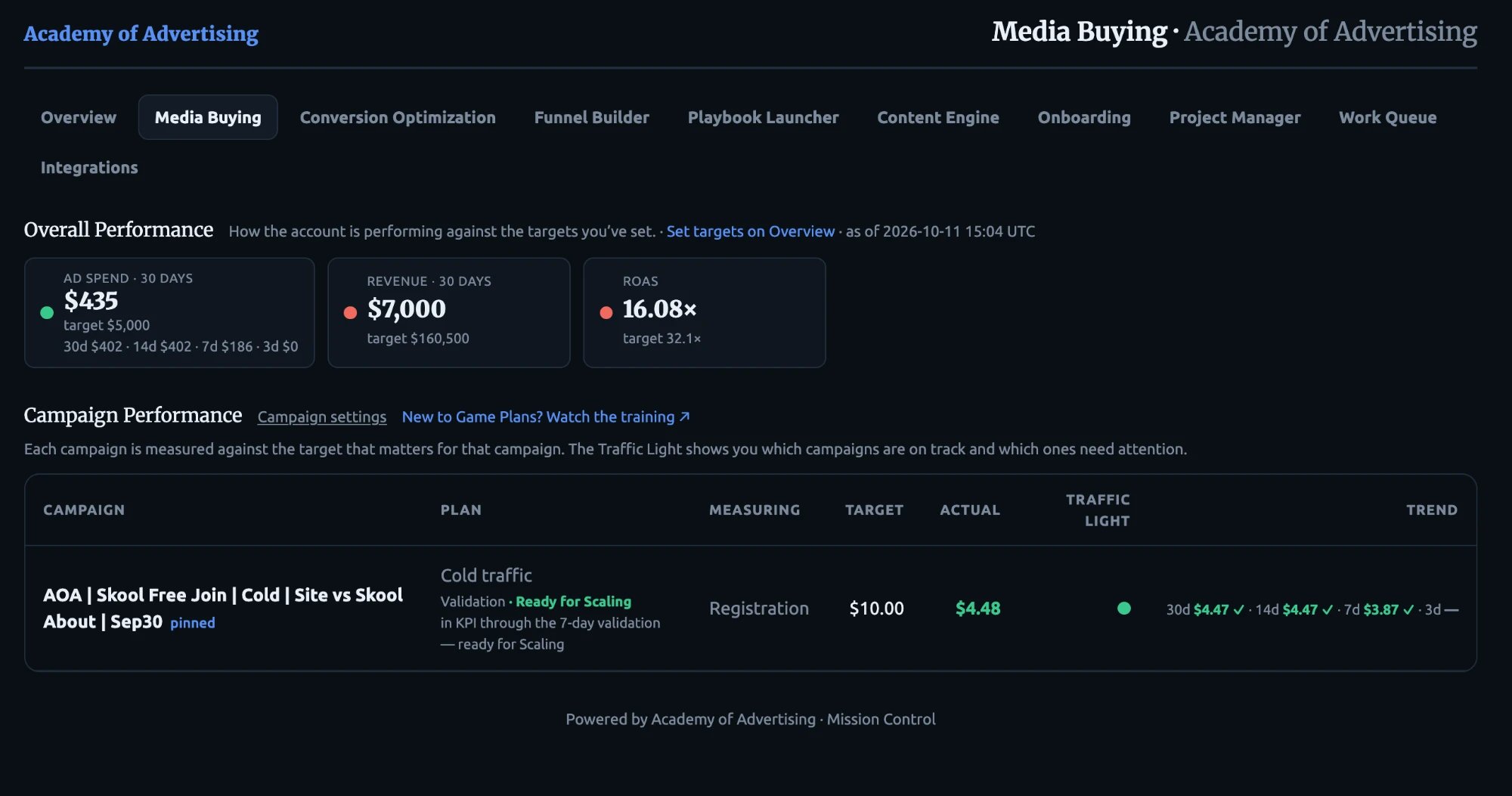
Task: Open the Project Manager tab
Action: (x=1235, y=117)
